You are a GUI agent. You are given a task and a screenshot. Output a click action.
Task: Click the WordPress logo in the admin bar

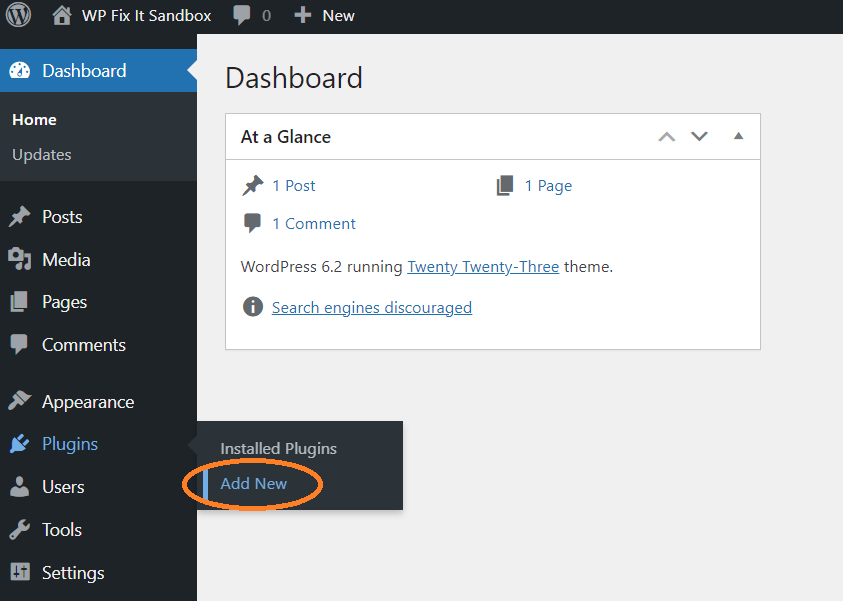click(x=18, y=15)
